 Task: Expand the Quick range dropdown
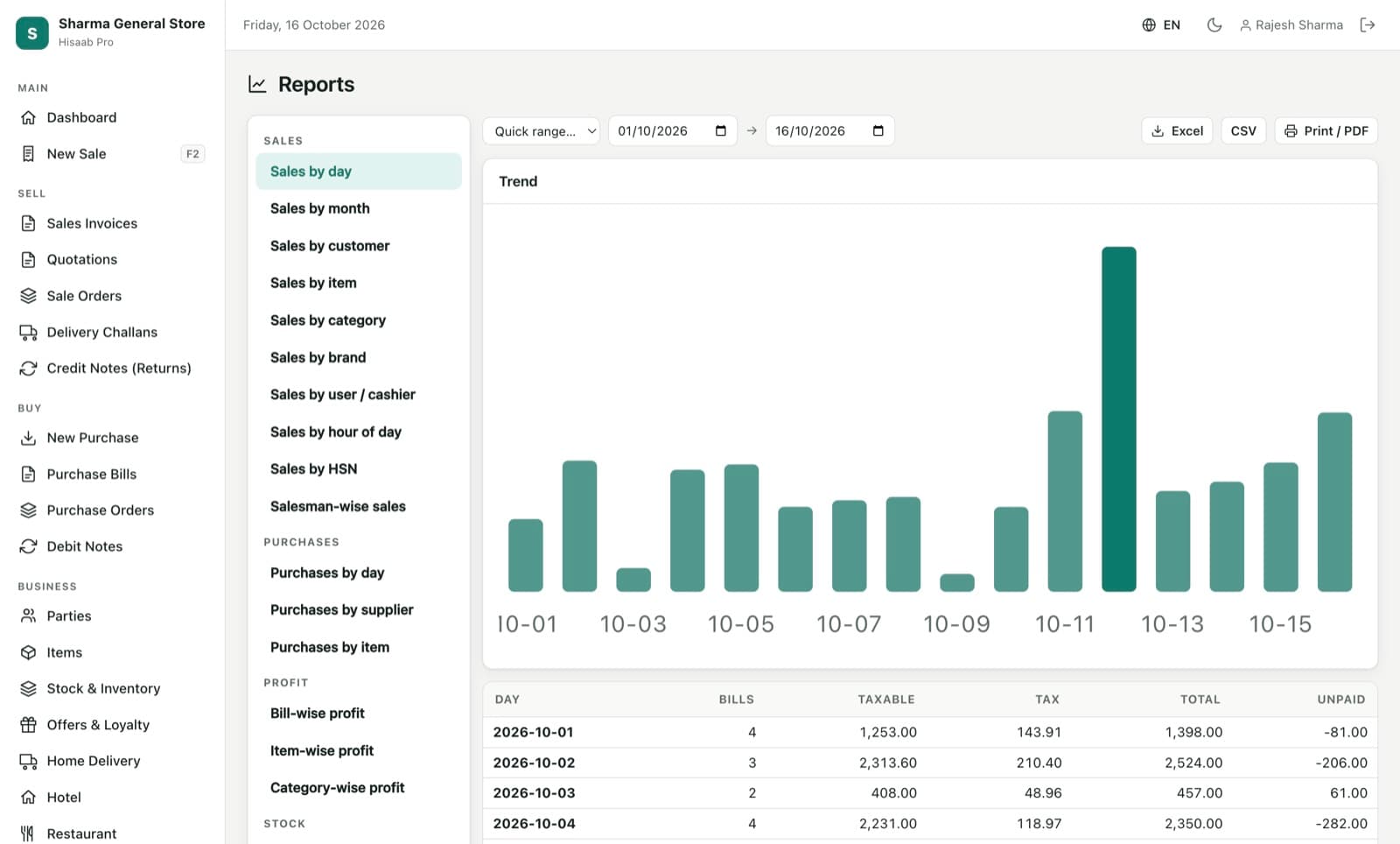click(x=541, y=130)
